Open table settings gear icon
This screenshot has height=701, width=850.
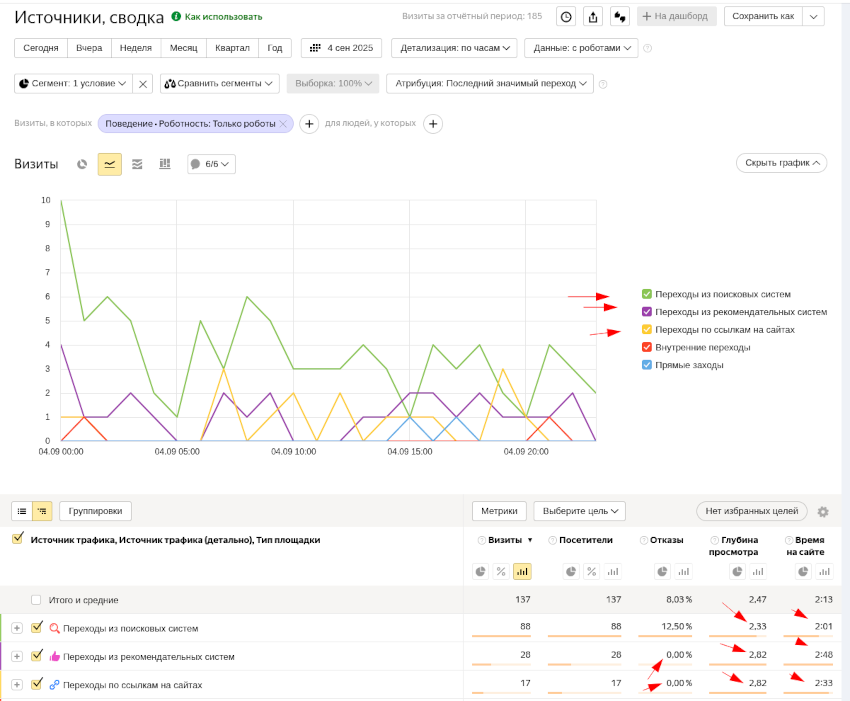tap(823, 512)
